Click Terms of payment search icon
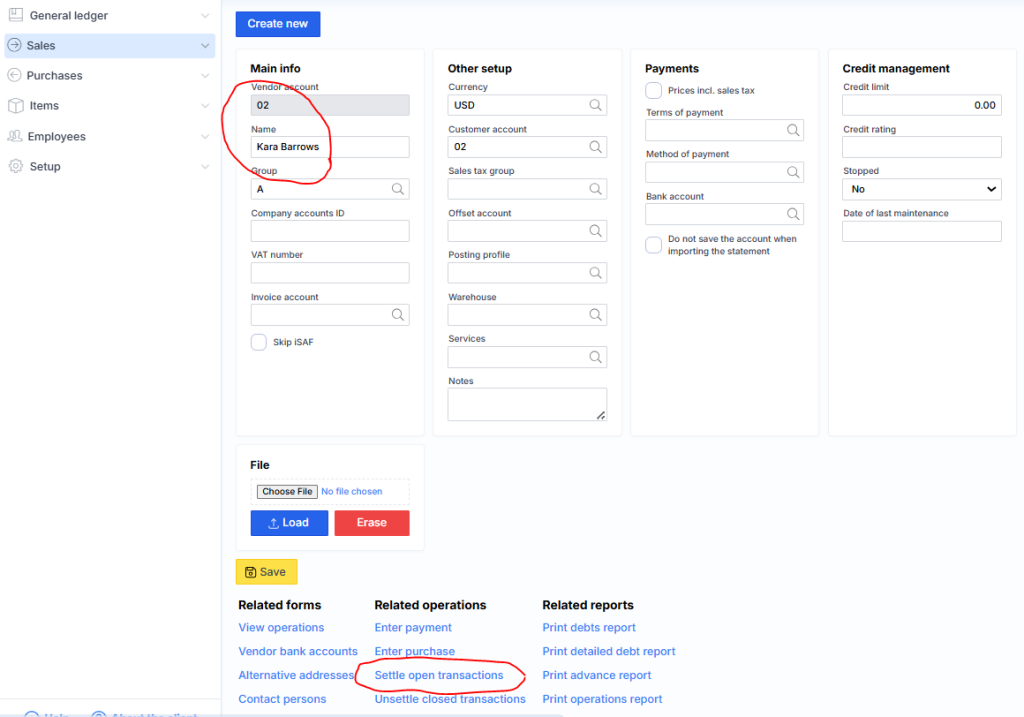 [793, 131]
